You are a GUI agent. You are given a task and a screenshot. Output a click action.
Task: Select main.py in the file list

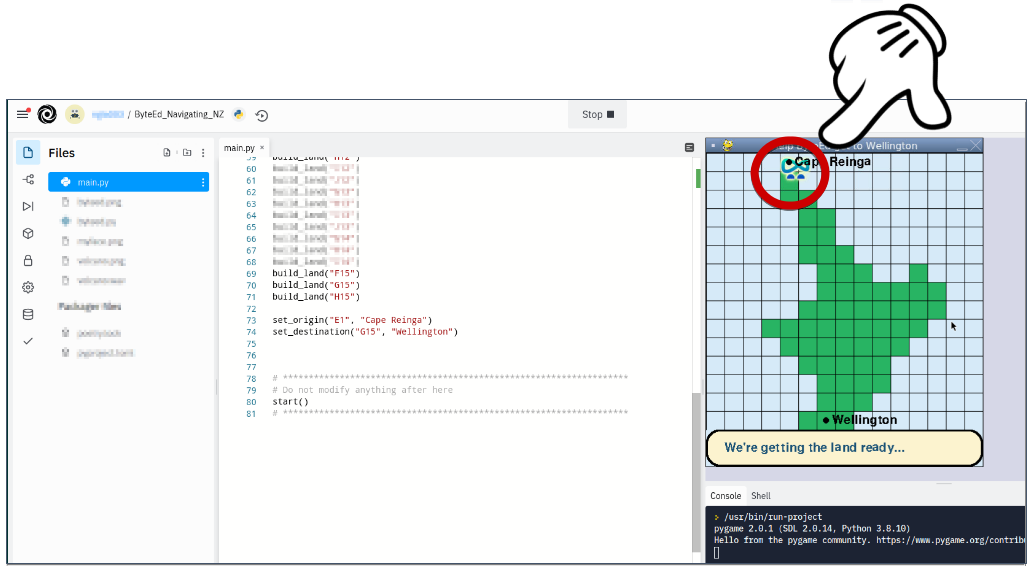[x=128, y=182]
